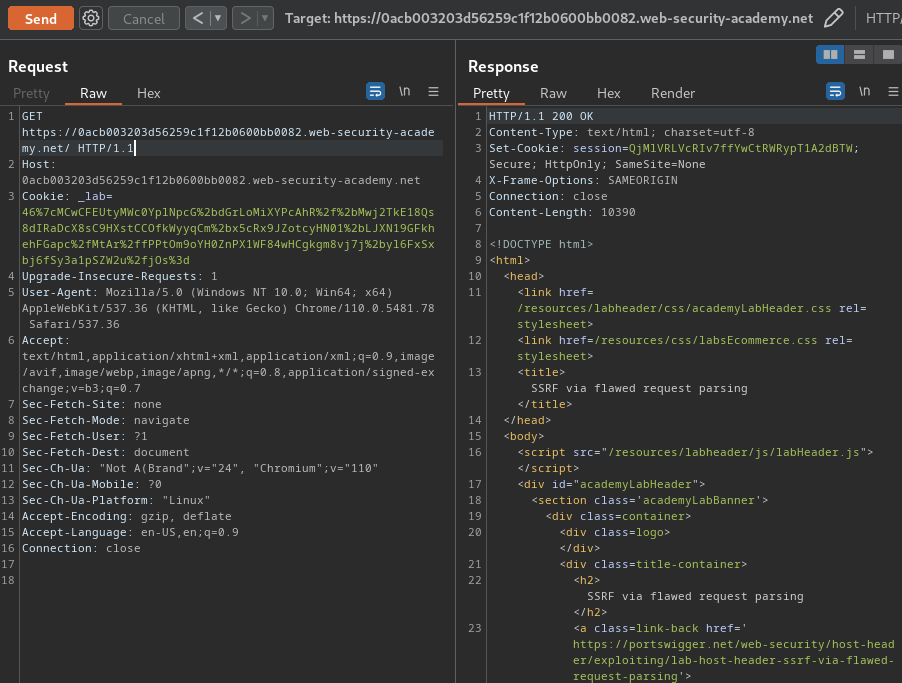Go forward to next request arrow

pos(245,18)
